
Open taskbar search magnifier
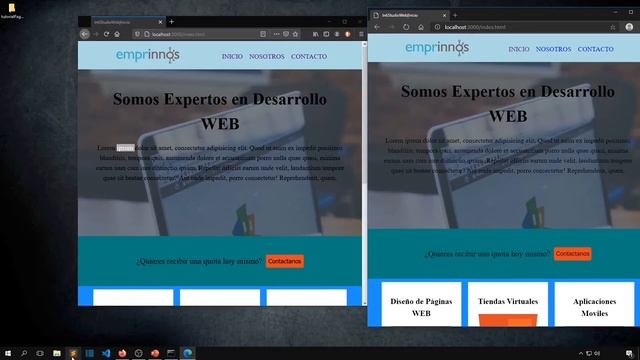24,353
